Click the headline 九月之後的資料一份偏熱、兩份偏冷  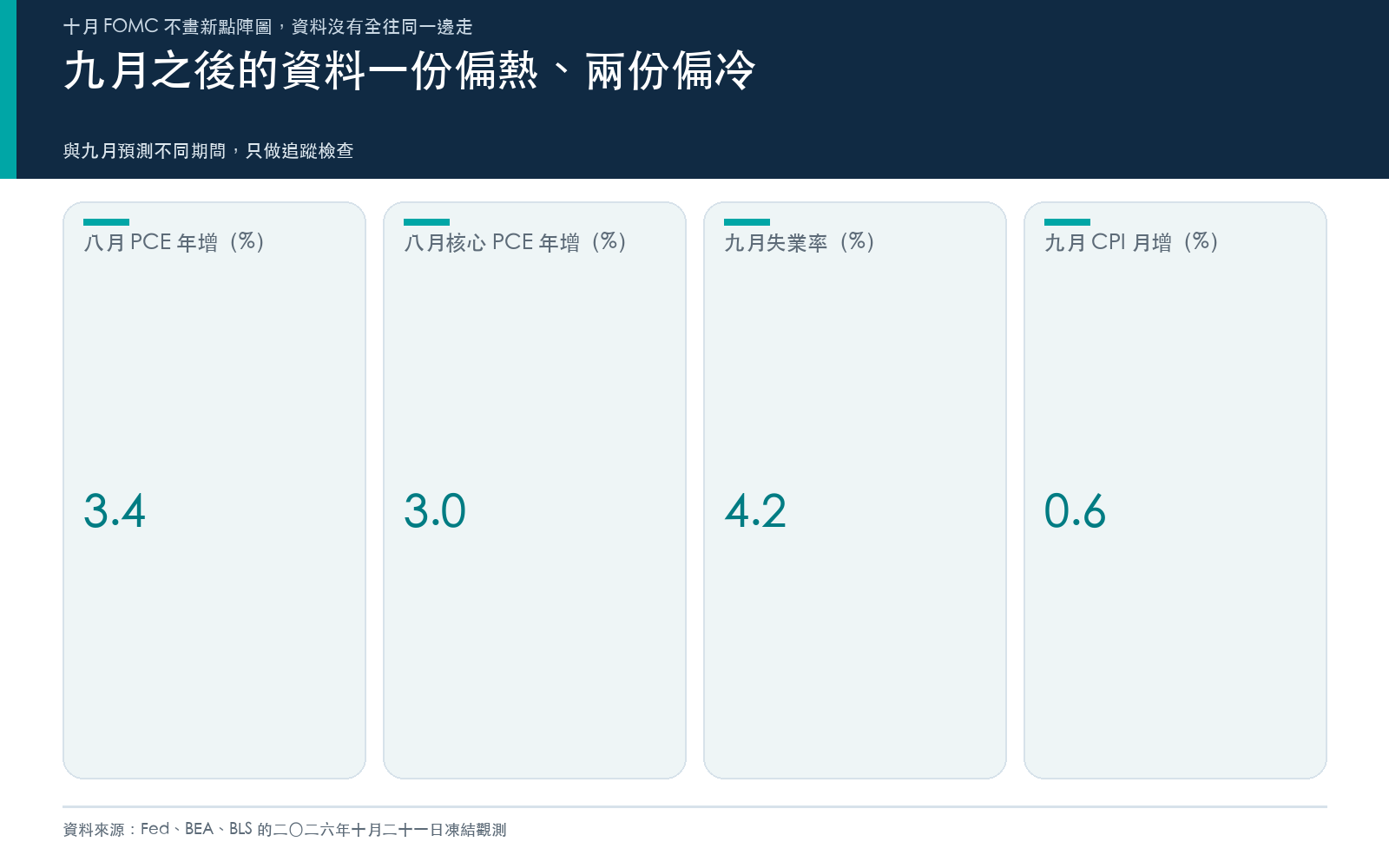[x=409, y=70]
